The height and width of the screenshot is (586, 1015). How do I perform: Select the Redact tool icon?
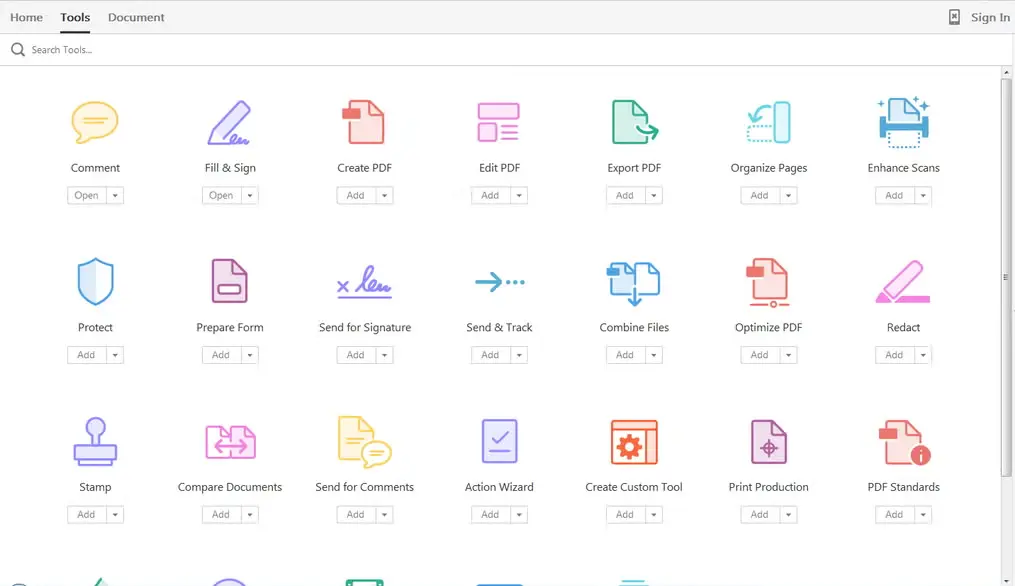(902, 281)
